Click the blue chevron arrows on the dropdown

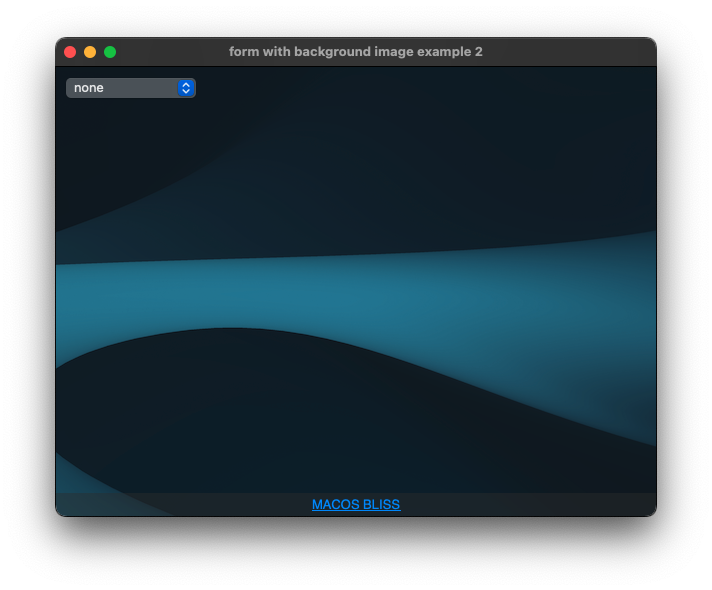[x=186, y=88]
